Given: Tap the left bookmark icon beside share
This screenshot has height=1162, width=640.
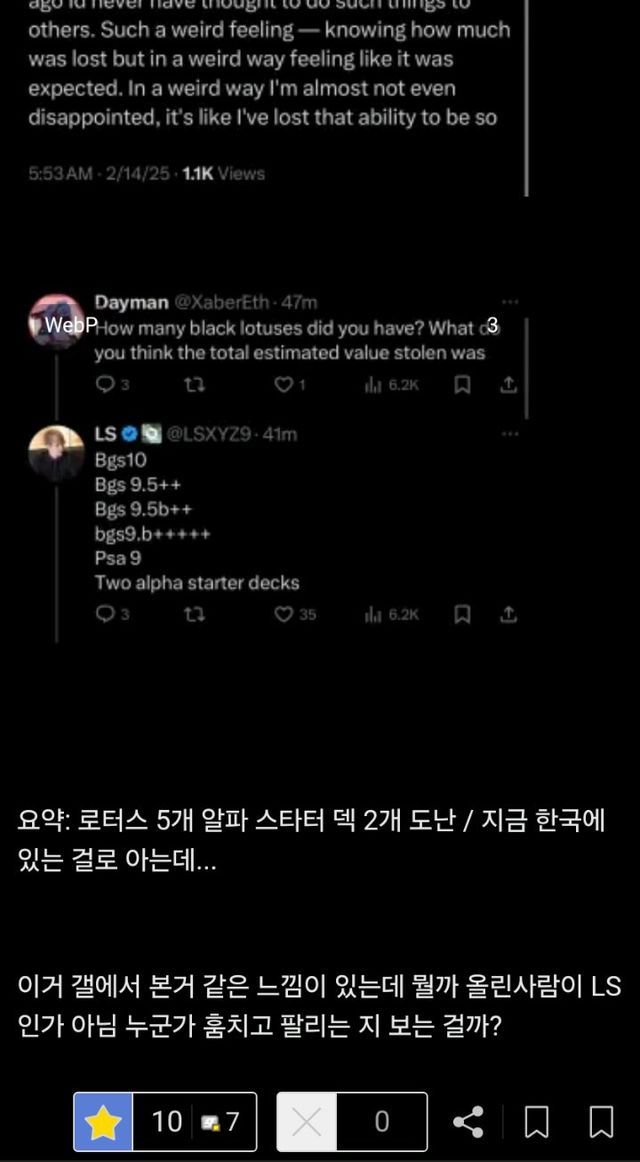Looking at the screenshot, I should 537,1122.
